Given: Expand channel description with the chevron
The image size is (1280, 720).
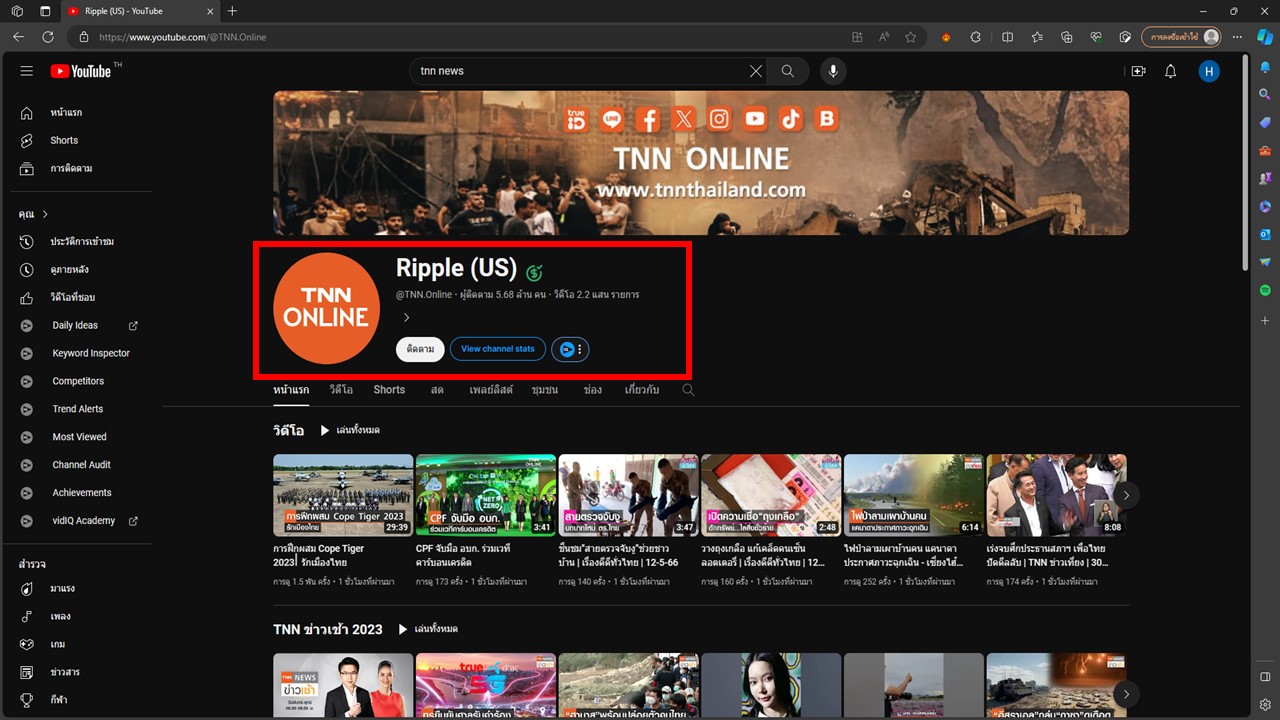Looking at the screenshot, I should click(406, 318).
